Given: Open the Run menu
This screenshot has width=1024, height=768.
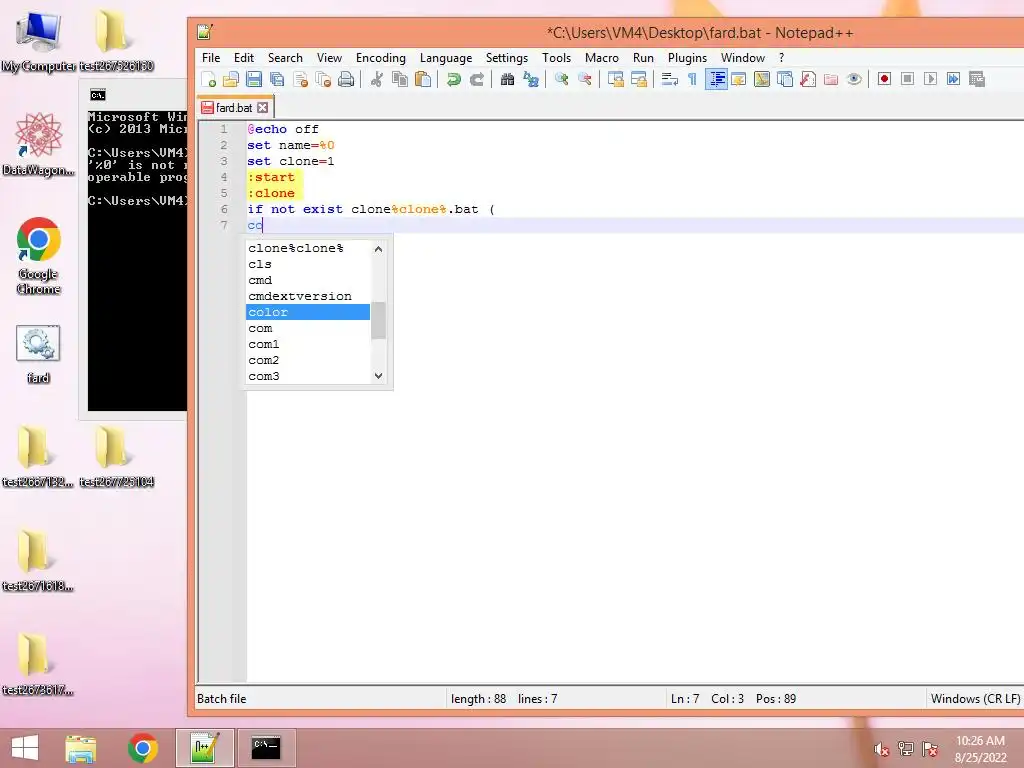Looking at the screenshot, I should coord(643,57).
